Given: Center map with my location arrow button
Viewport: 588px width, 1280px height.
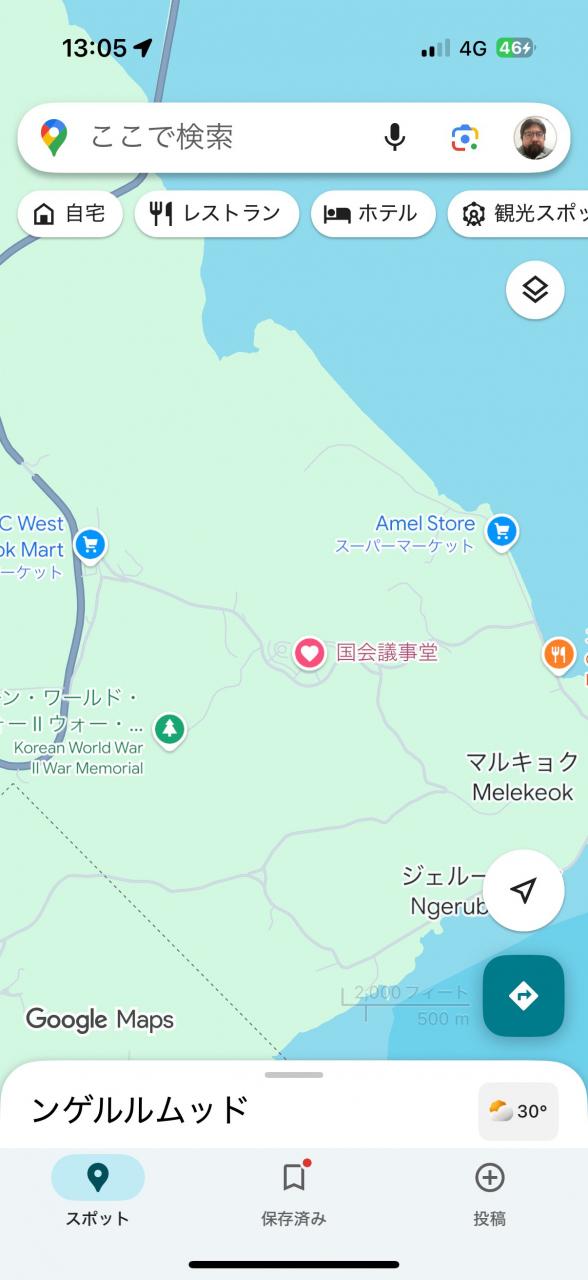Looking at the screenshot, I should [x=523, y=891].
